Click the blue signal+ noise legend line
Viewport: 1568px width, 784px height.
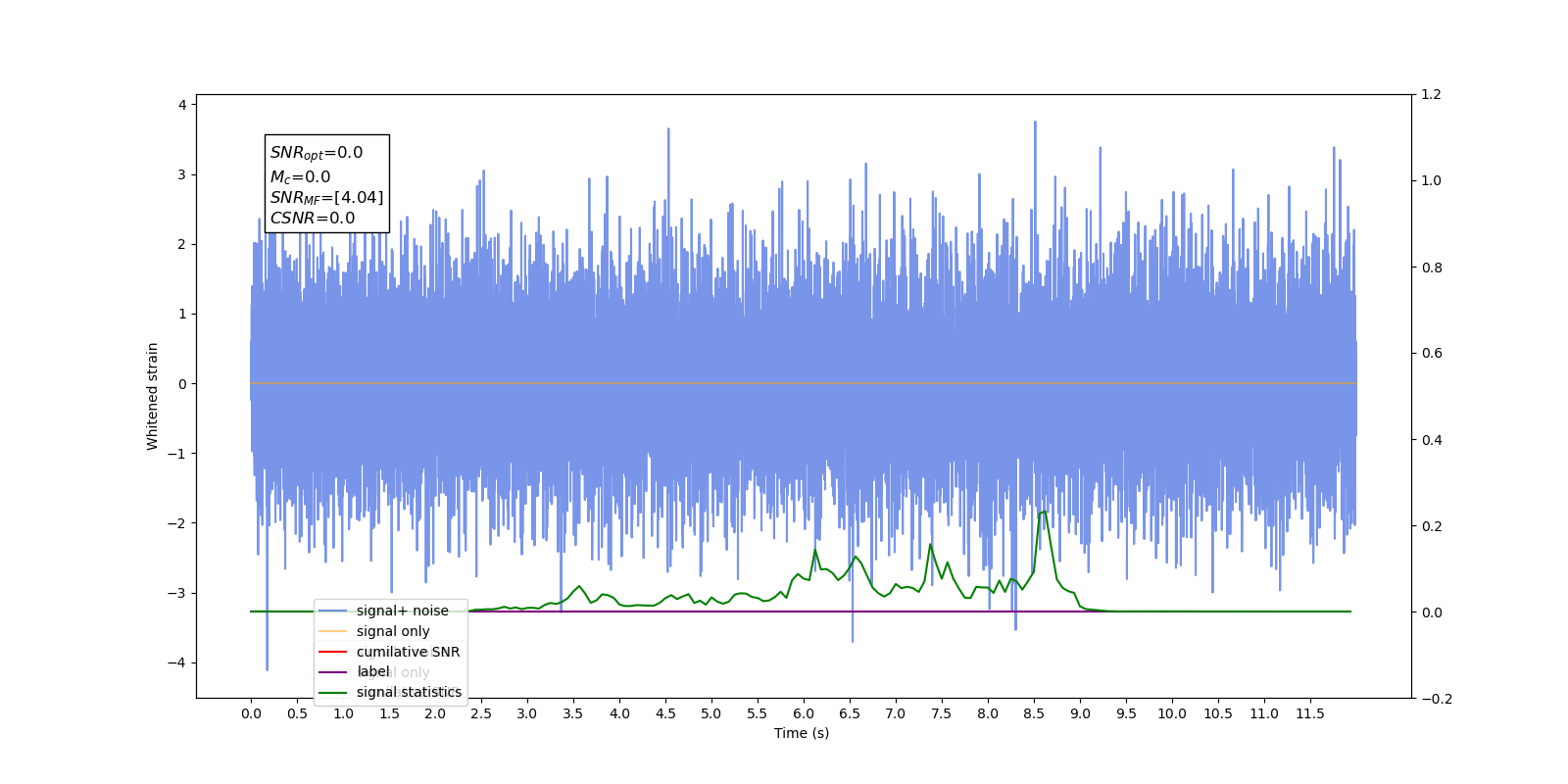pos(332,611)
